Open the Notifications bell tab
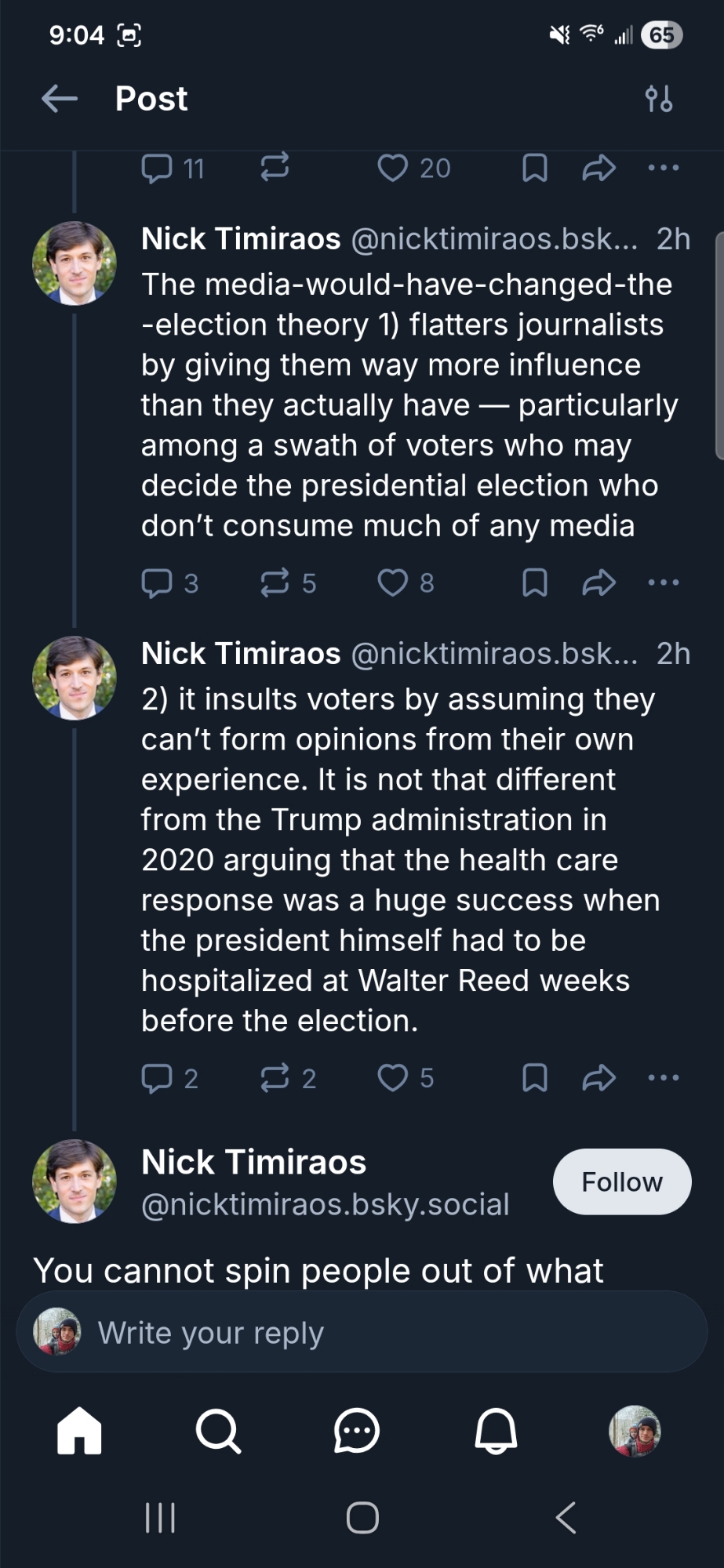Image resolution: width=724 pixels, height=1568 pixels. tap(496, 1431)
